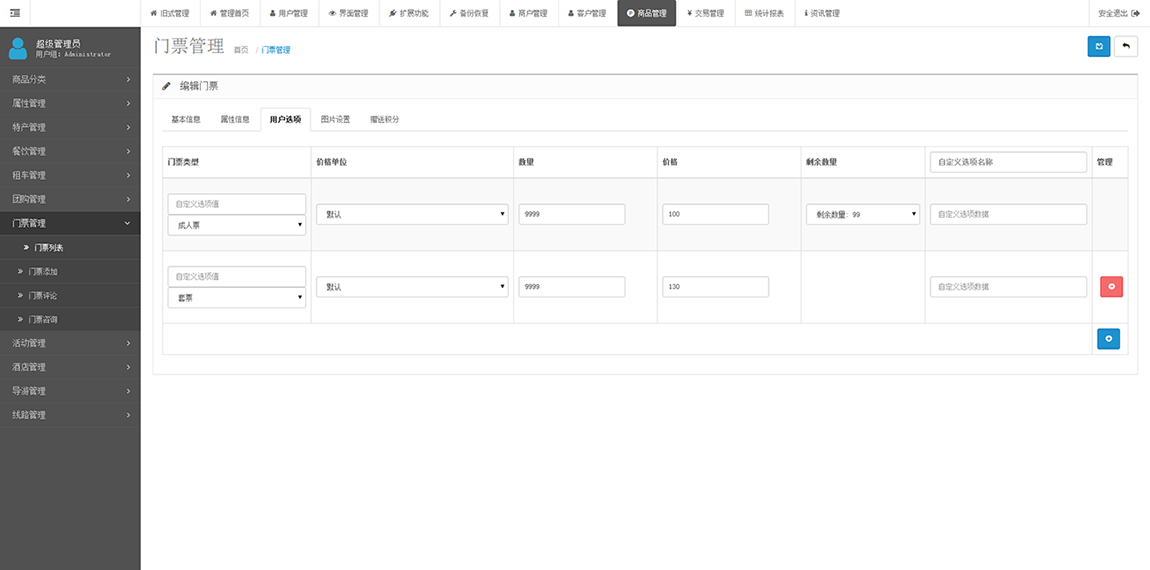Click 自定义选项名称 header input field
This screenshot has width=1150, height=570.
tap(1008, 162)
